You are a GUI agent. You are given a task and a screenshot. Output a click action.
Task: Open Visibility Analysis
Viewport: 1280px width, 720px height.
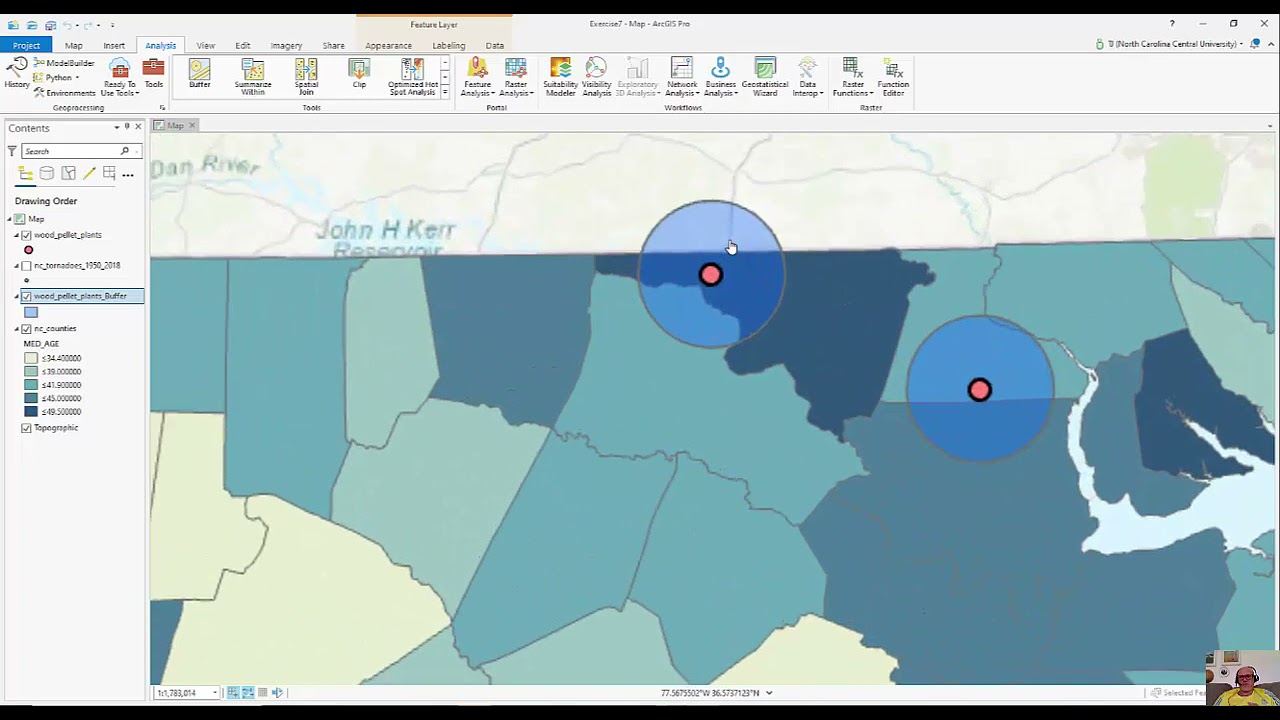[x=596, y=76]
